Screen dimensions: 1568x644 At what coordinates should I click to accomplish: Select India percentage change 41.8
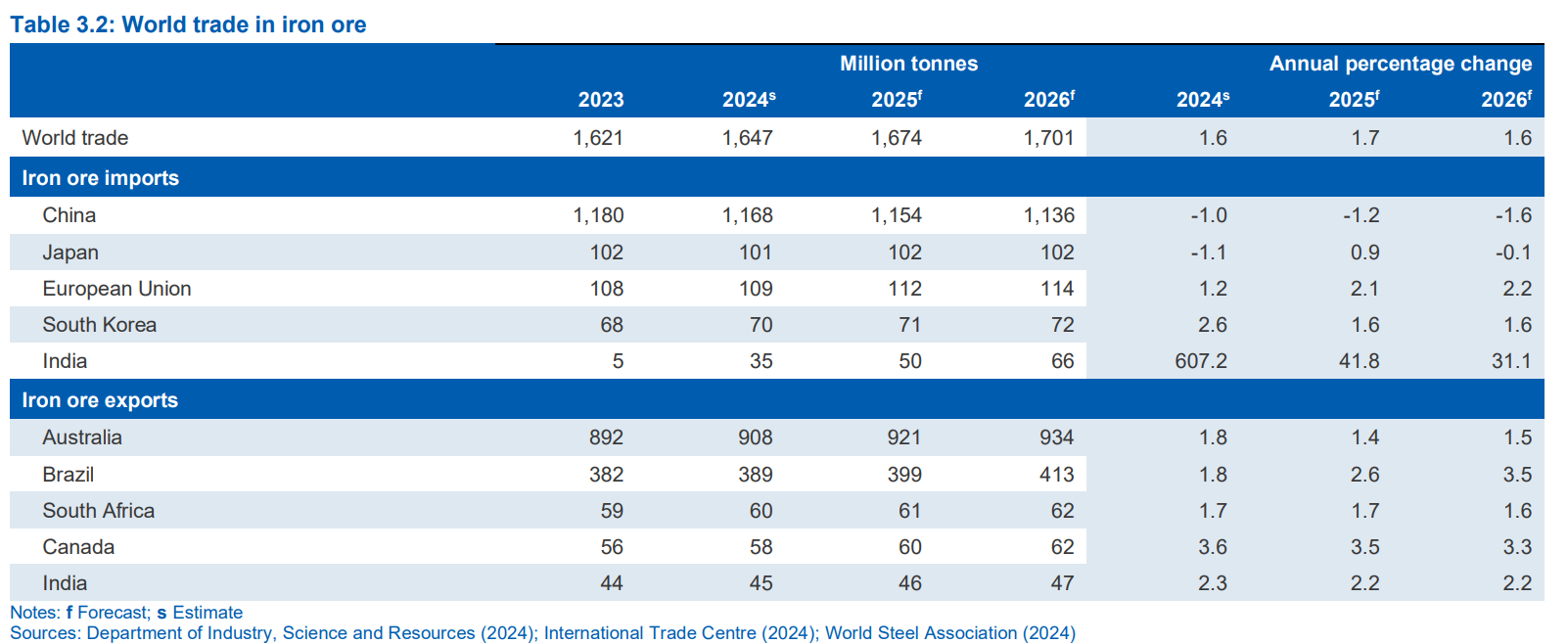click(x=1360, y=361)
